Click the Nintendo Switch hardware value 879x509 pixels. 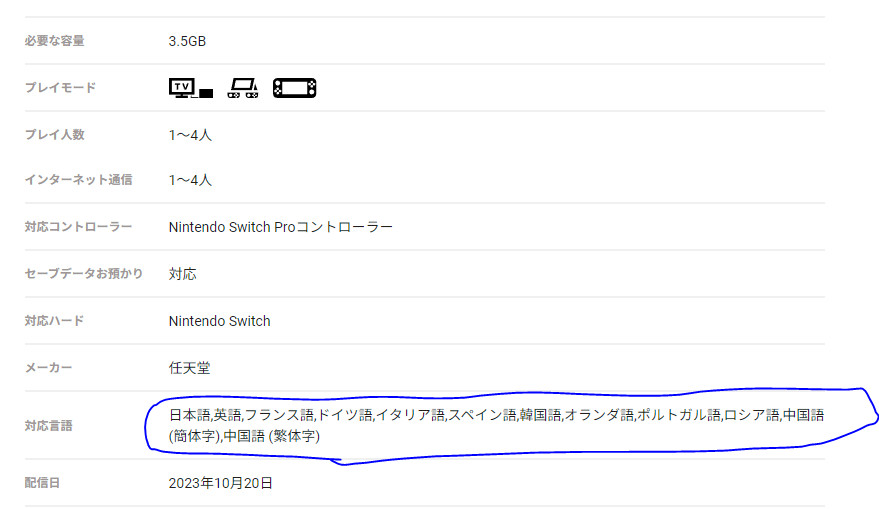click(x=220, y=321)
